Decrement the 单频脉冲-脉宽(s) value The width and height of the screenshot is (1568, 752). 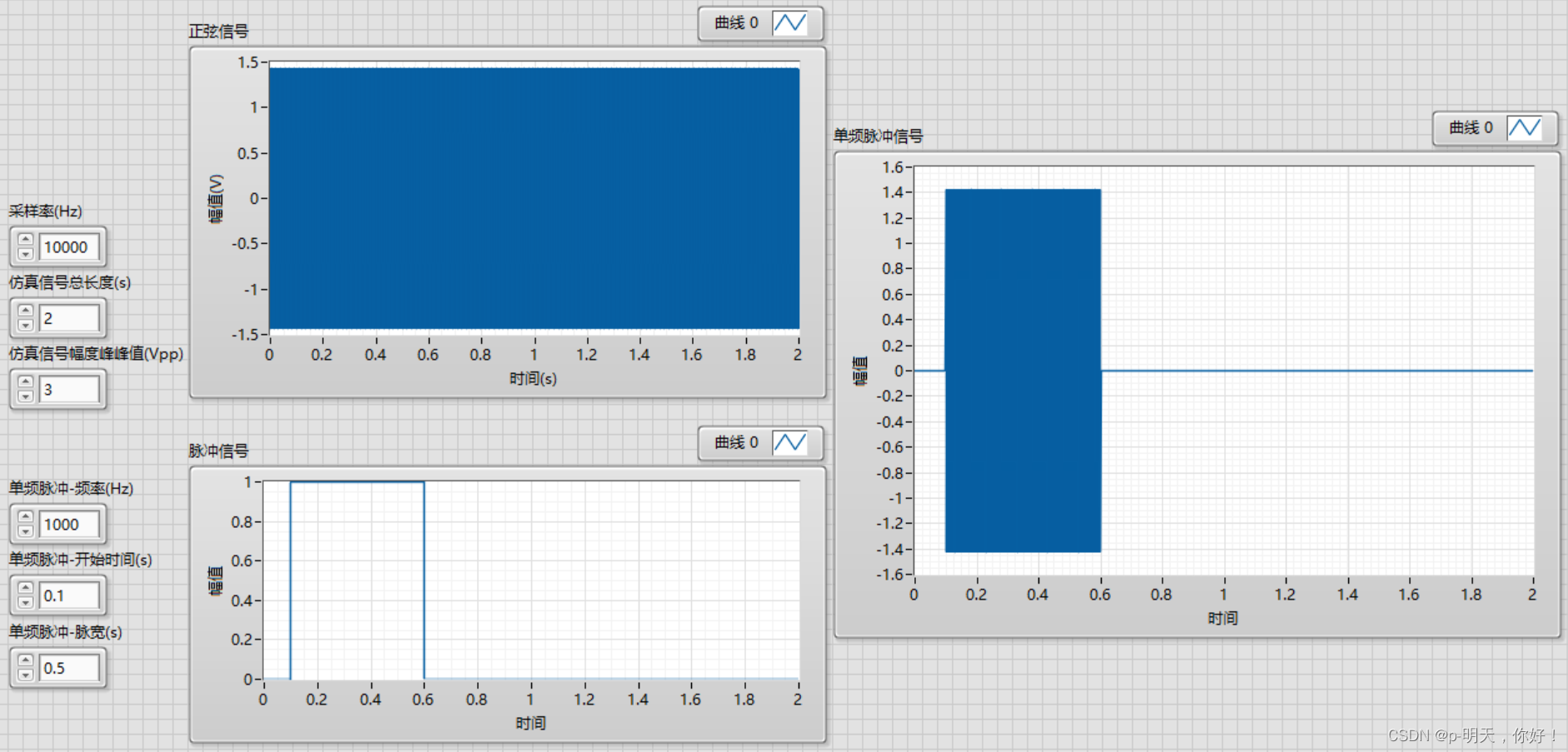tap(25, 675)
